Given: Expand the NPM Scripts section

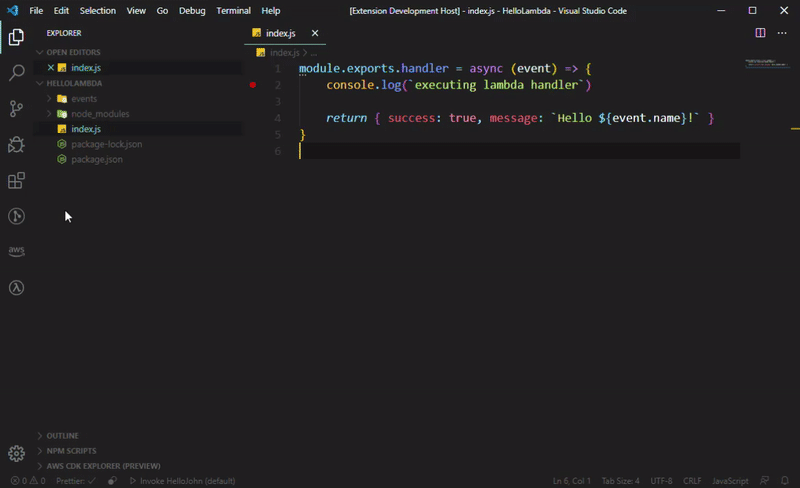Looking at the screenshot, I should click(x=40, y=451).
